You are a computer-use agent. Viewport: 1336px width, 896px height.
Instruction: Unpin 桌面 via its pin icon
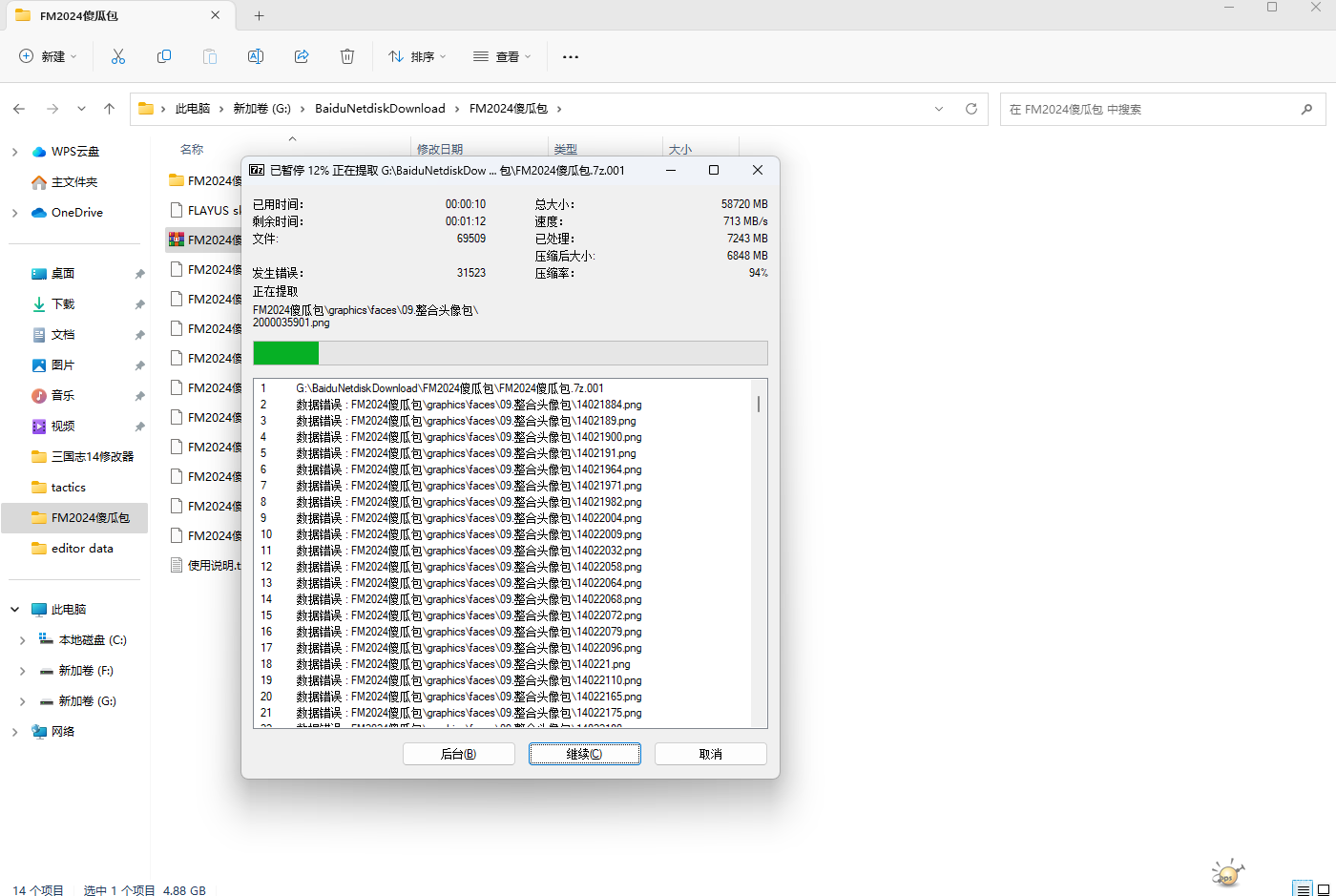[139, 274]
